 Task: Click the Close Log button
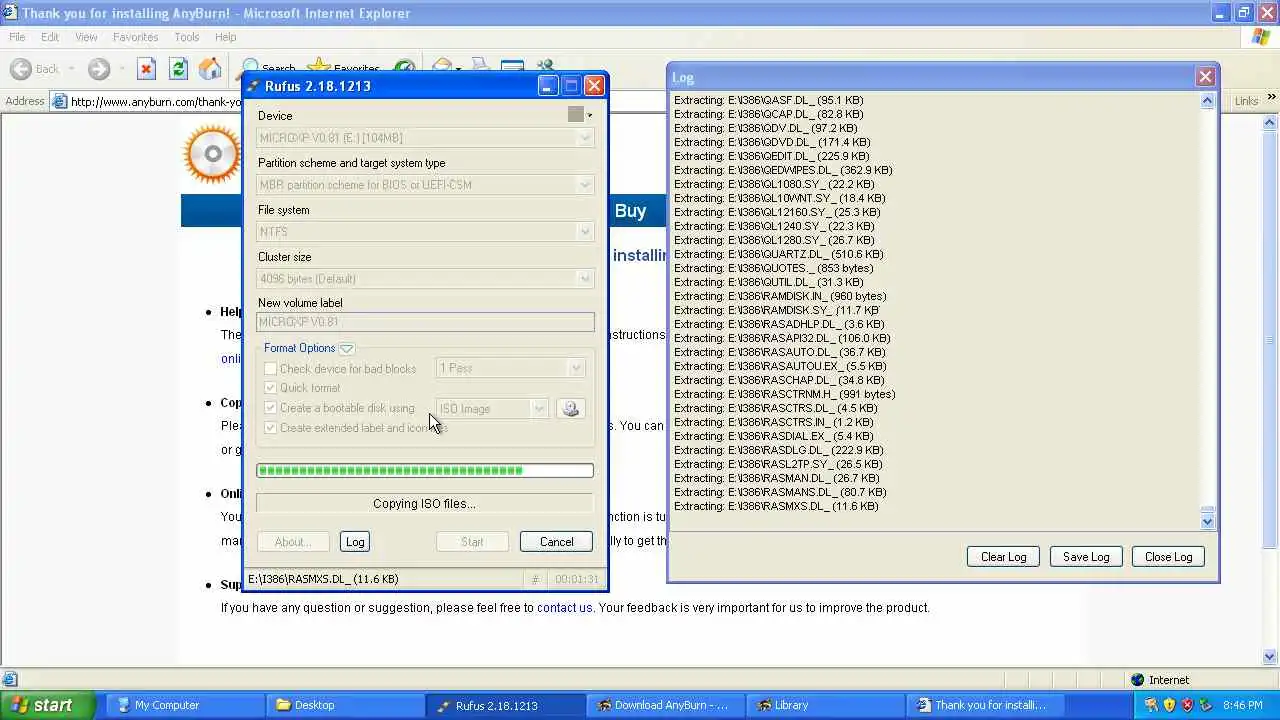pos(1168,557)
